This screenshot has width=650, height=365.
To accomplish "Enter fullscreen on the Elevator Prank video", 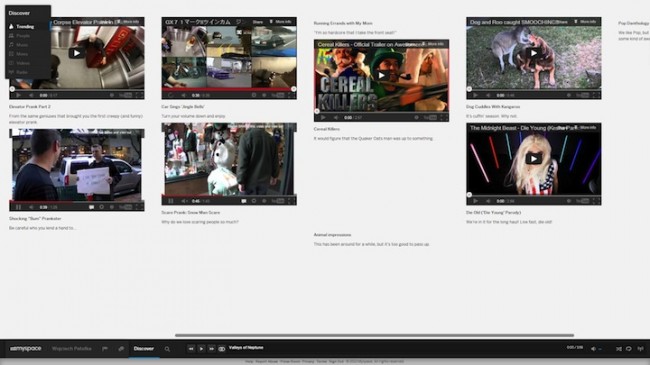I will (139, 95).
